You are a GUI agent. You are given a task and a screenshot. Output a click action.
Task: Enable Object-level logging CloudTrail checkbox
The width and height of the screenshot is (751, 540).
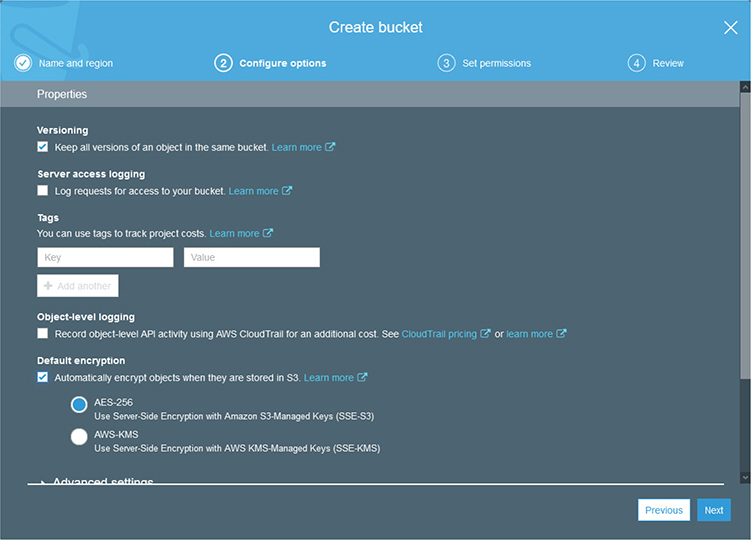point(43,334)
